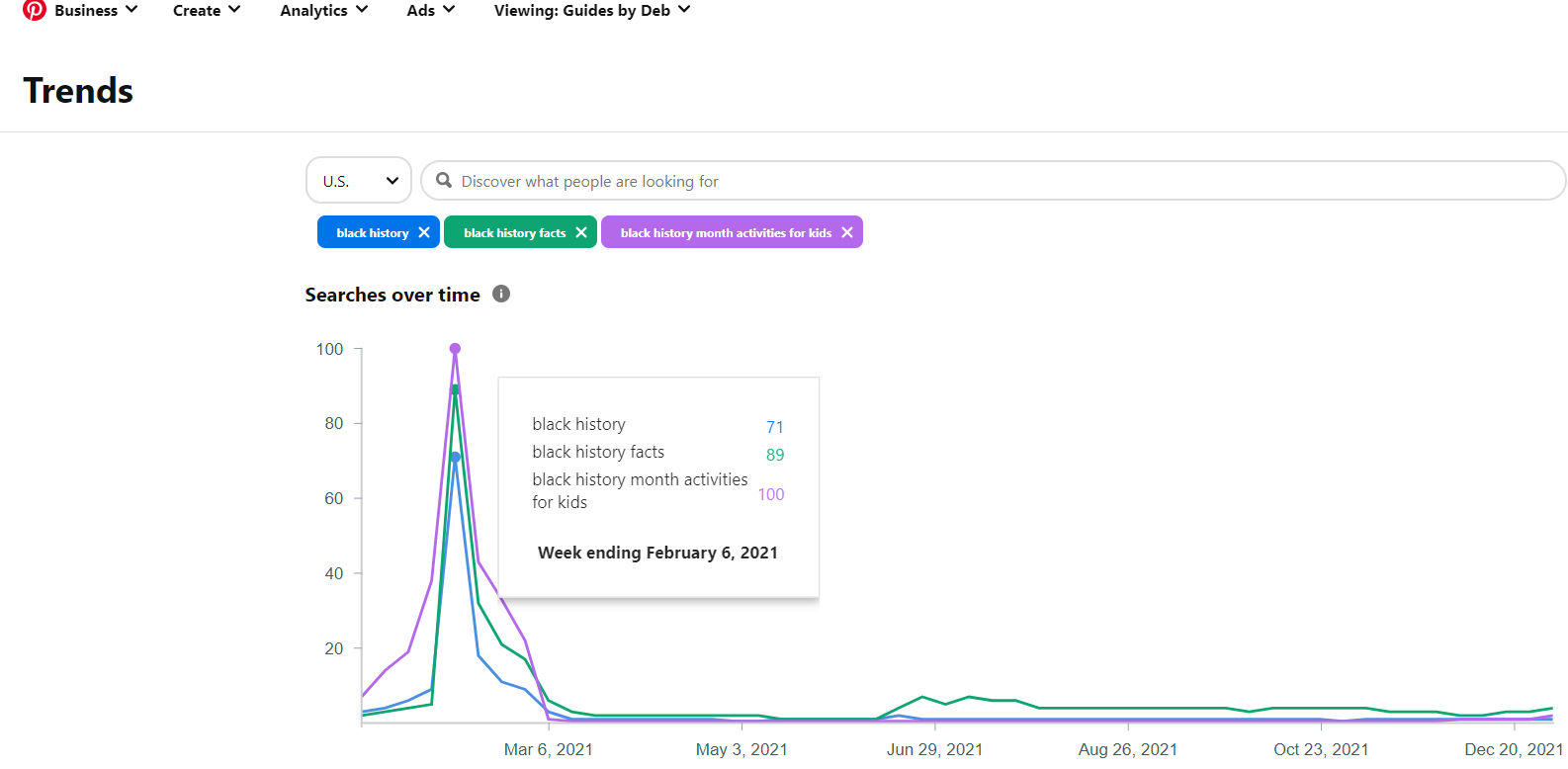The width and height of the screenshot is (1568, 769).
Task: Click the search magnifier icon
Action: tap(444, 181)
